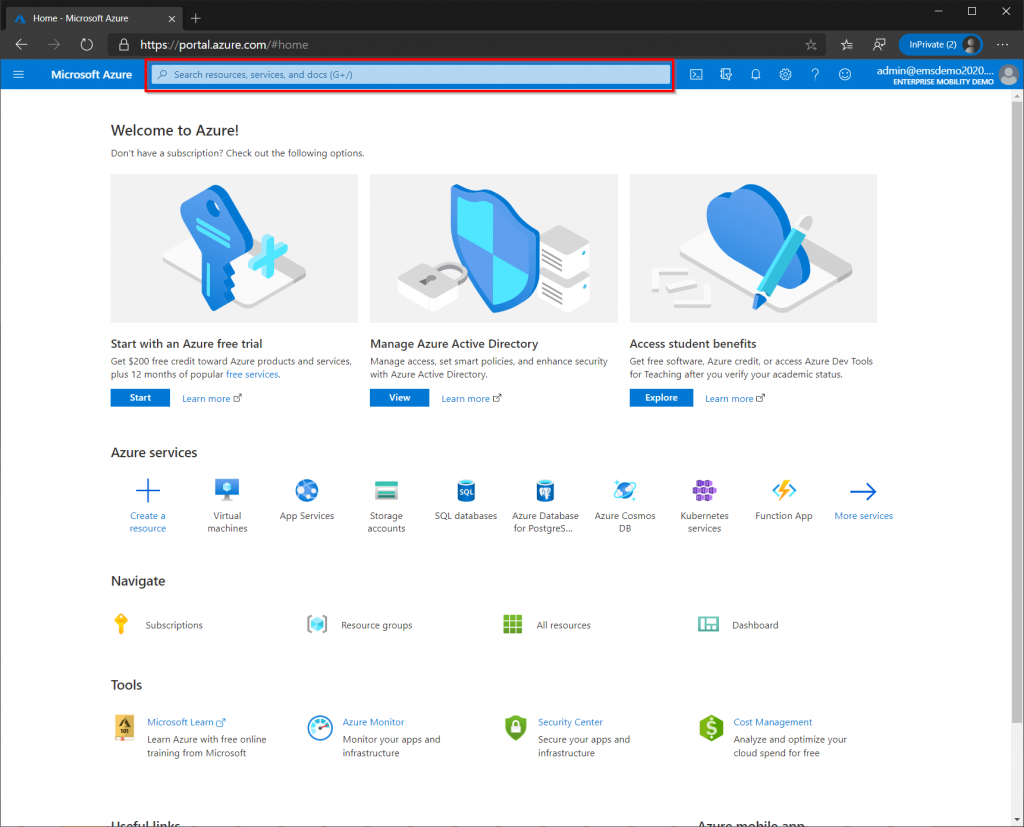This screenshot has height=827, width=1024.
Task: Follow the free services link
Action: click(252, 374)
